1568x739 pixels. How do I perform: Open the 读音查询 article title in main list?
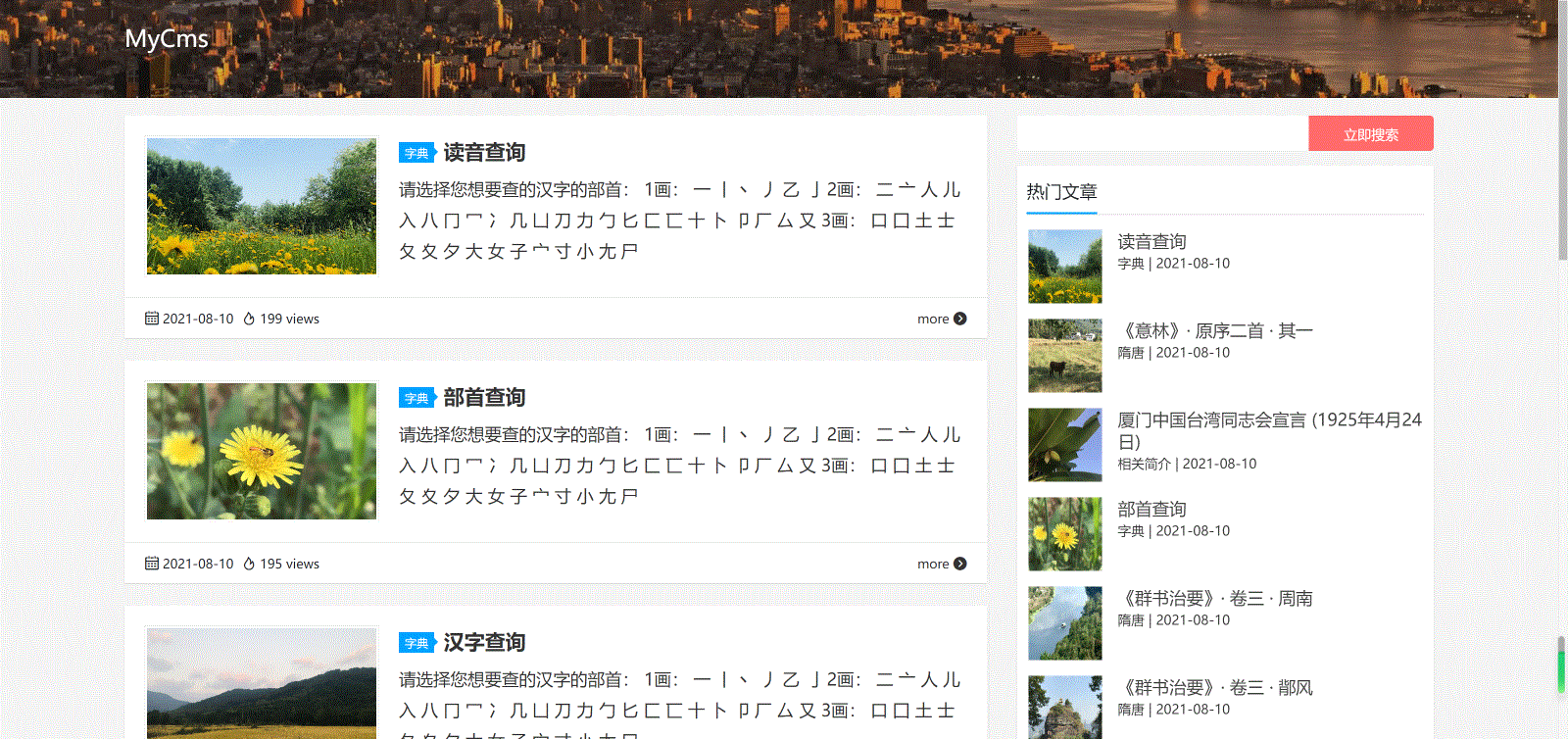[x=484, y=153]
